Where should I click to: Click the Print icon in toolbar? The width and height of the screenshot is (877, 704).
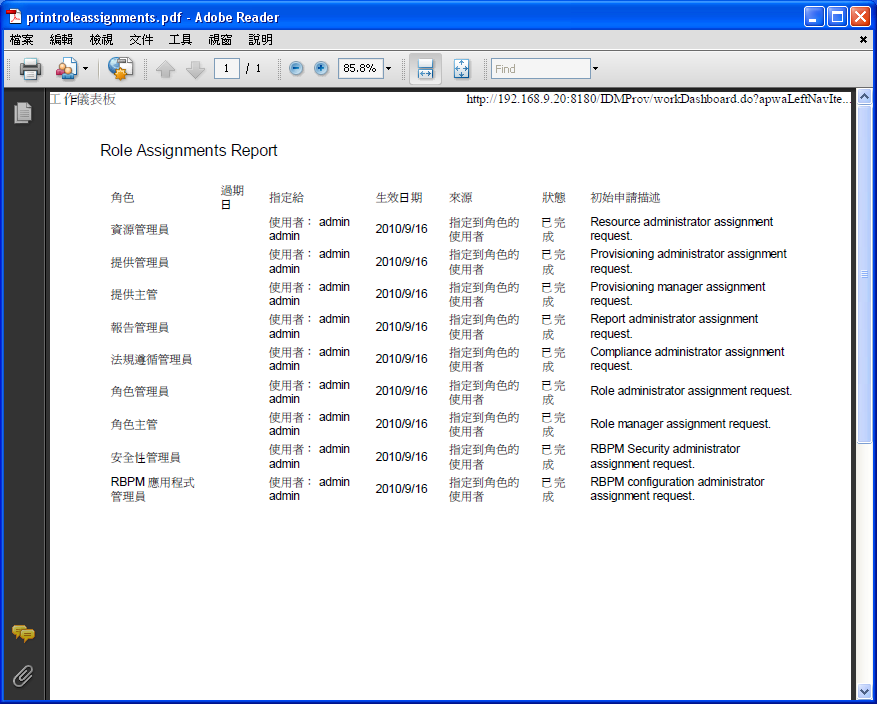[30, 69]
